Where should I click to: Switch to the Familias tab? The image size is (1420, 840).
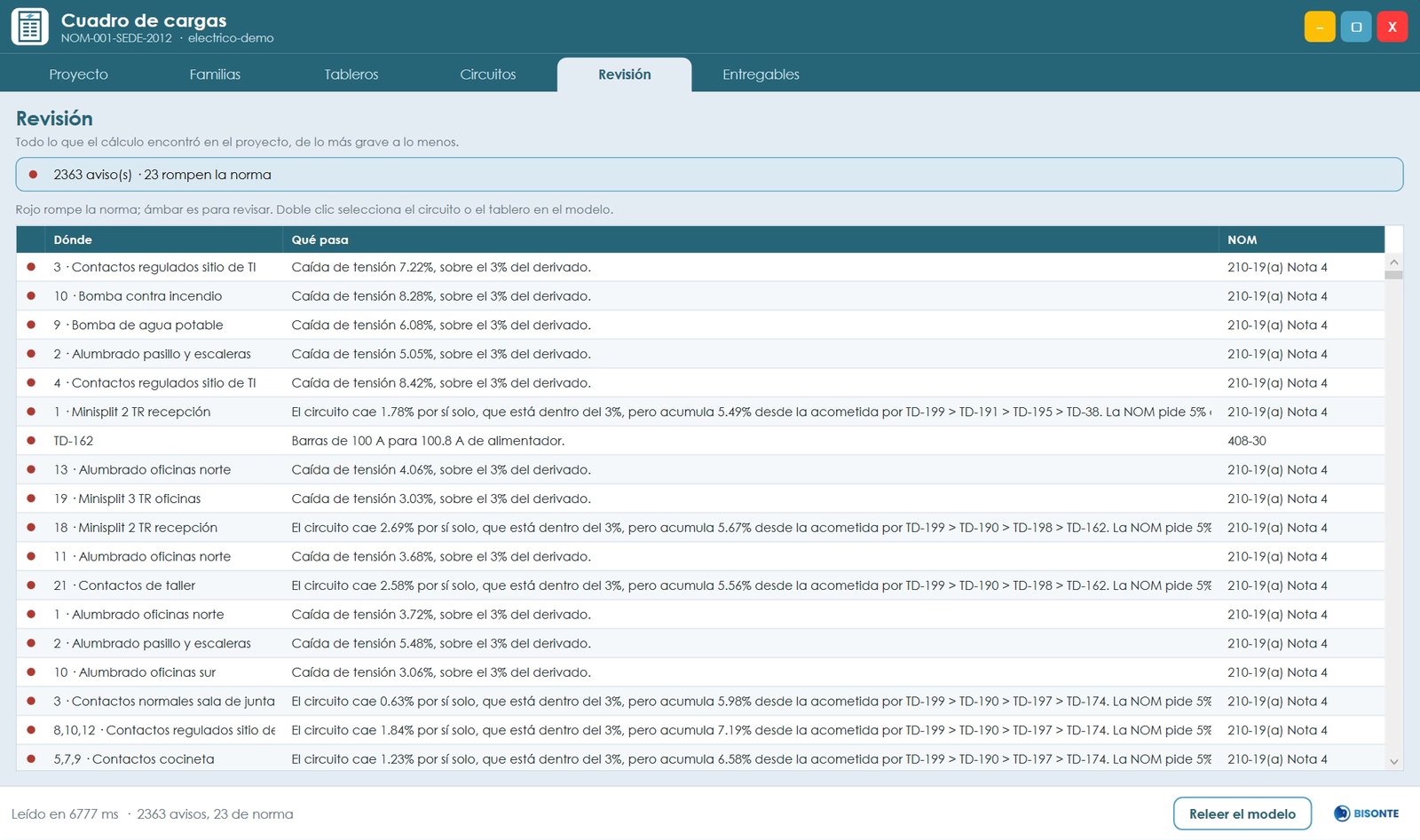(x=215, y=75)
